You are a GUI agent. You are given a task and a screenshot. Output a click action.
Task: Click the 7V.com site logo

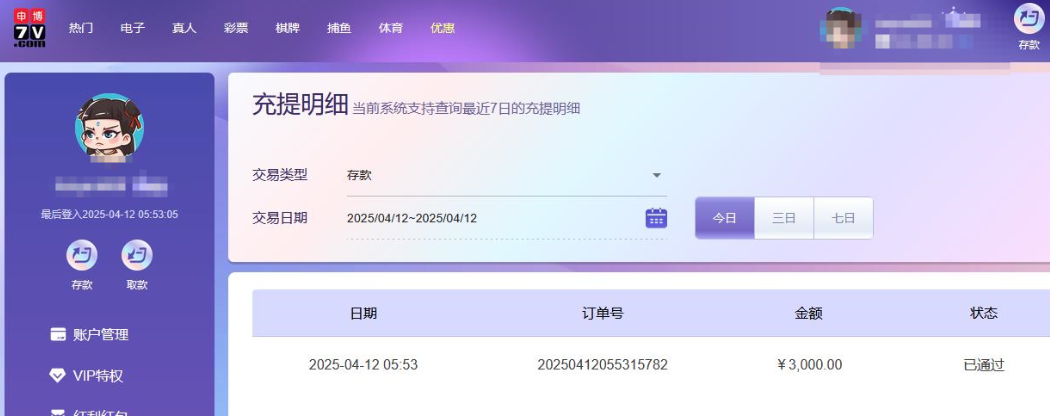(x=29, y=28)
